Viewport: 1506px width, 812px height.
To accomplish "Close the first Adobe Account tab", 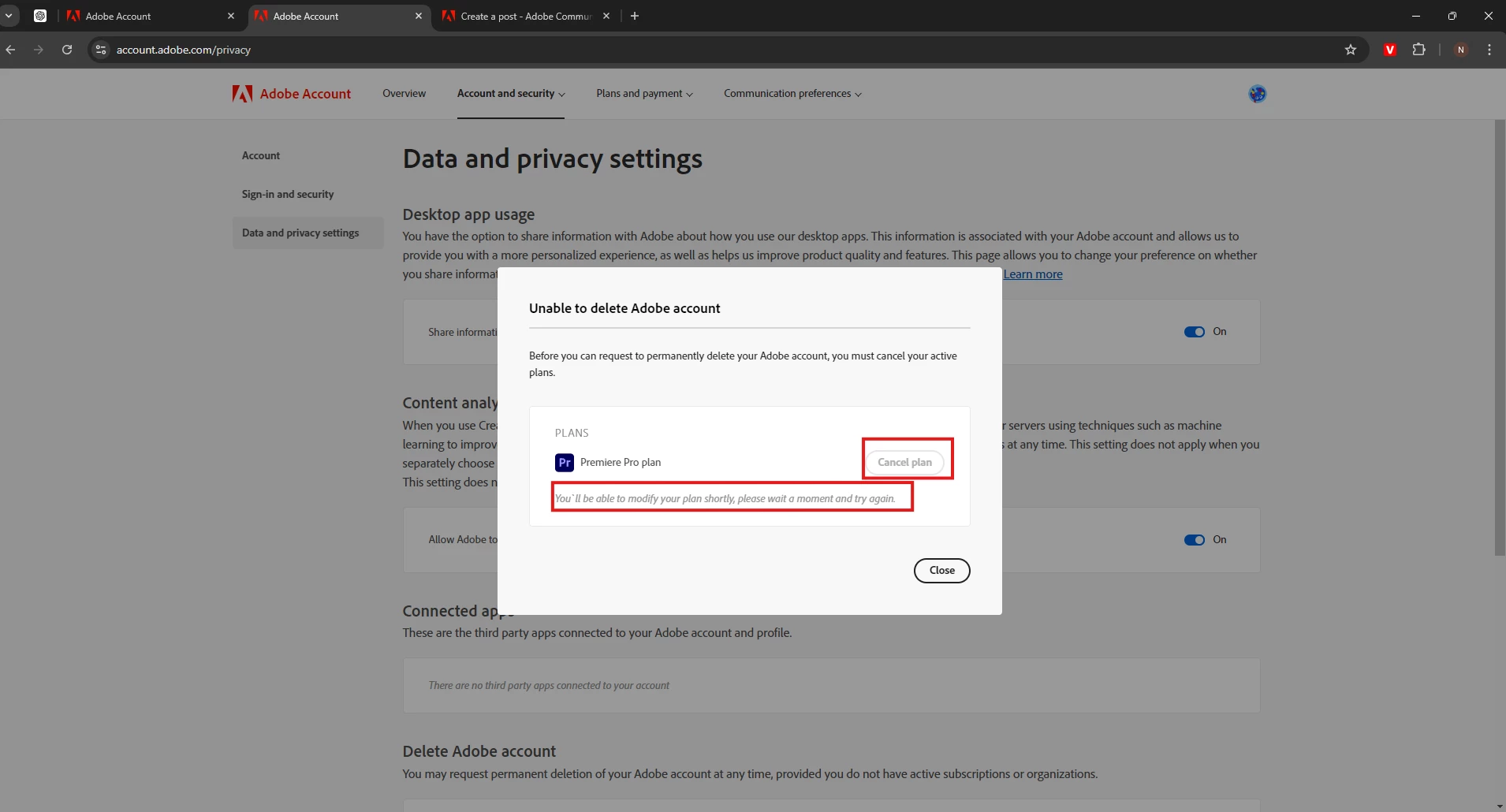I will [231, 16].
